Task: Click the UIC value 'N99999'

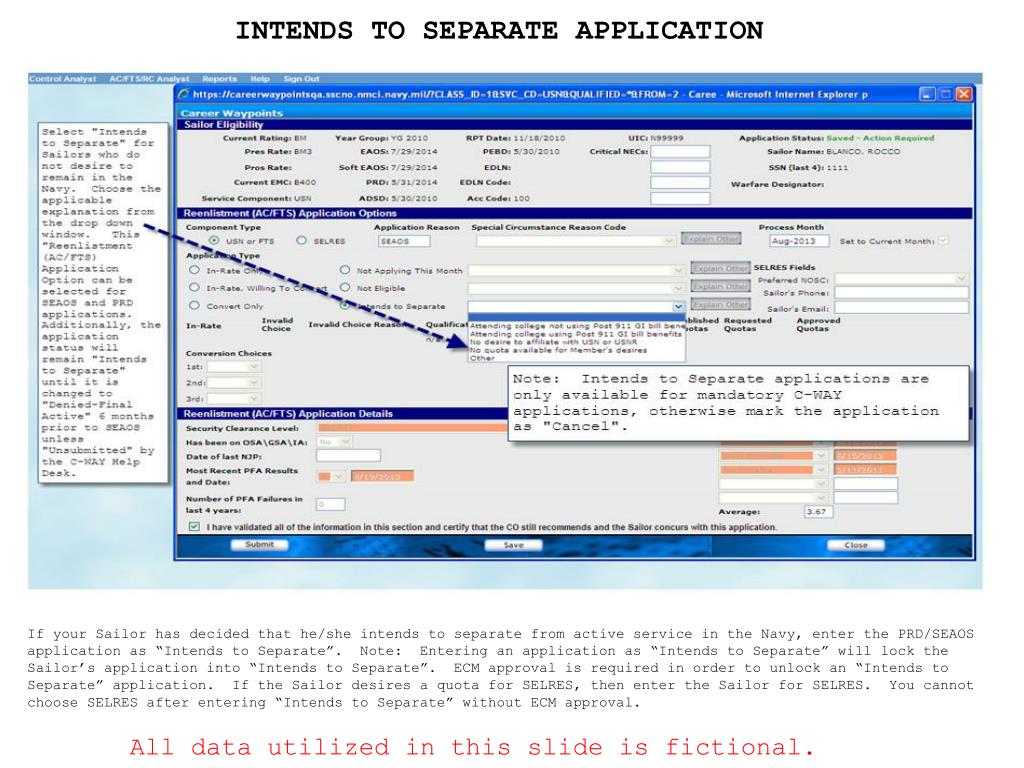Action: [x=666, y=138]
